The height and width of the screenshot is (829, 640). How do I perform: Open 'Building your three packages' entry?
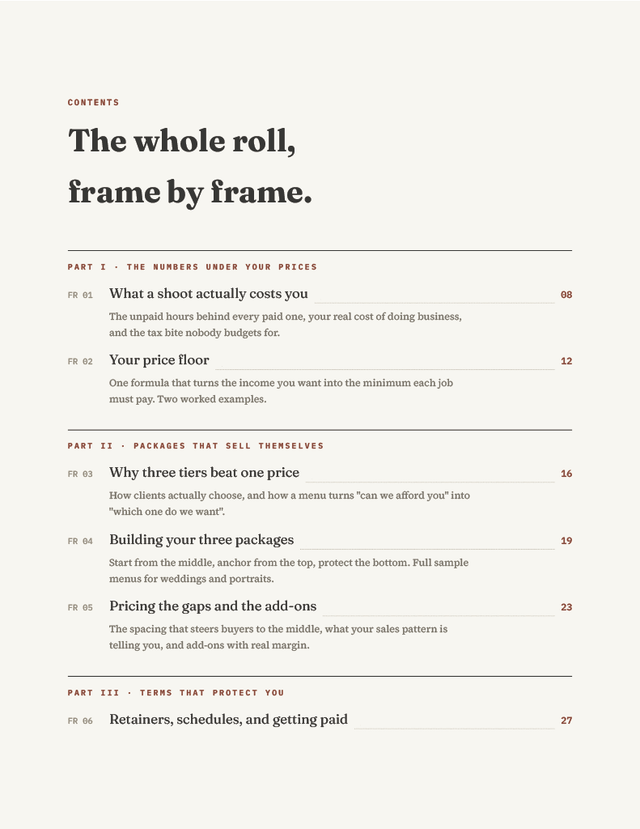pyautogui.click(x=201, y=540)
